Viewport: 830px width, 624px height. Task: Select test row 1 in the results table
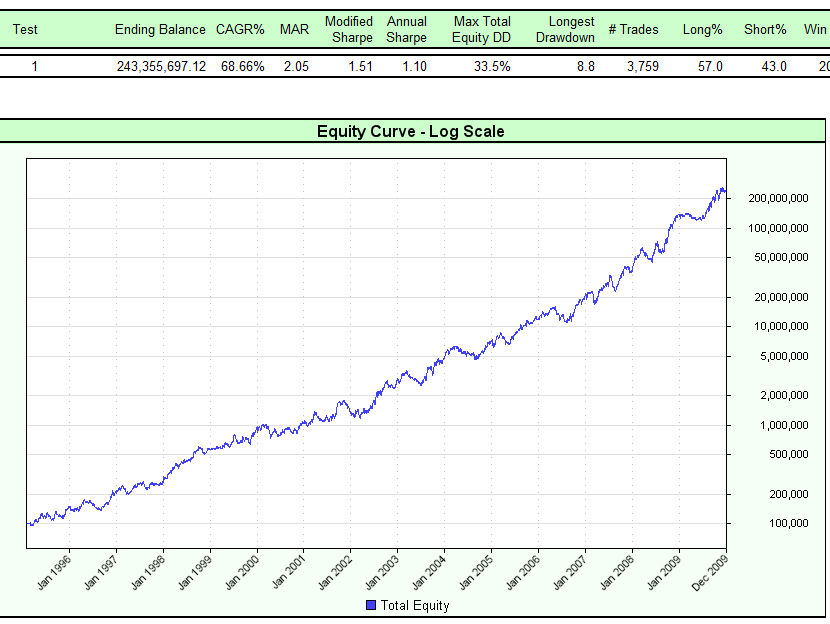(x=35, y=67)
